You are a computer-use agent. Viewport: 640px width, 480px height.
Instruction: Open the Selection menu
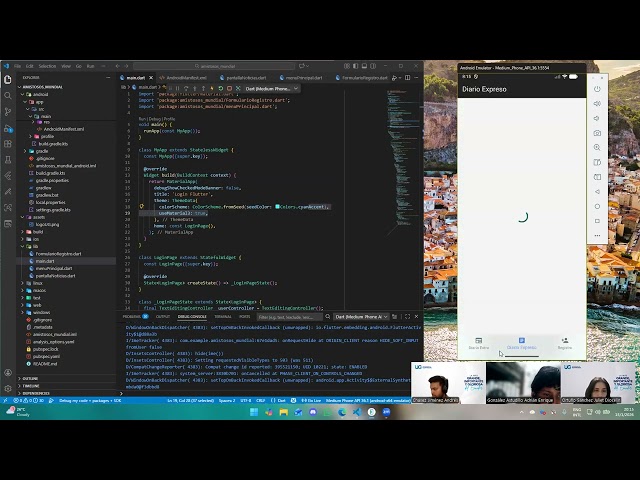(x=47, y=66)
